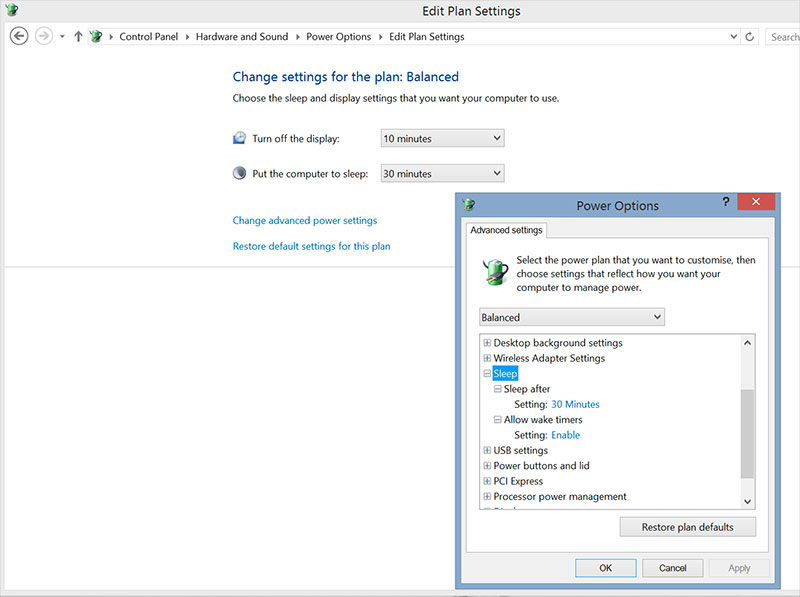The height and width of the screenshot is (597, 800).
Task: Select USB settings tree item
Action: pyautogui.click(x=520, y=450)
